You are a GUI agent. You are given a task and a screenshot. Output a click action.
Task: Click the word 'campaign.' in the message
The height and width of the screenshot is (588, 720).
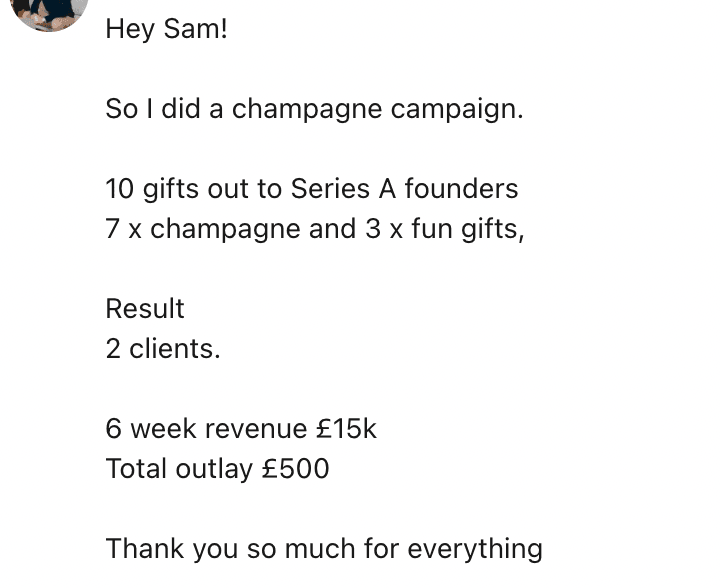pos(457,110)
